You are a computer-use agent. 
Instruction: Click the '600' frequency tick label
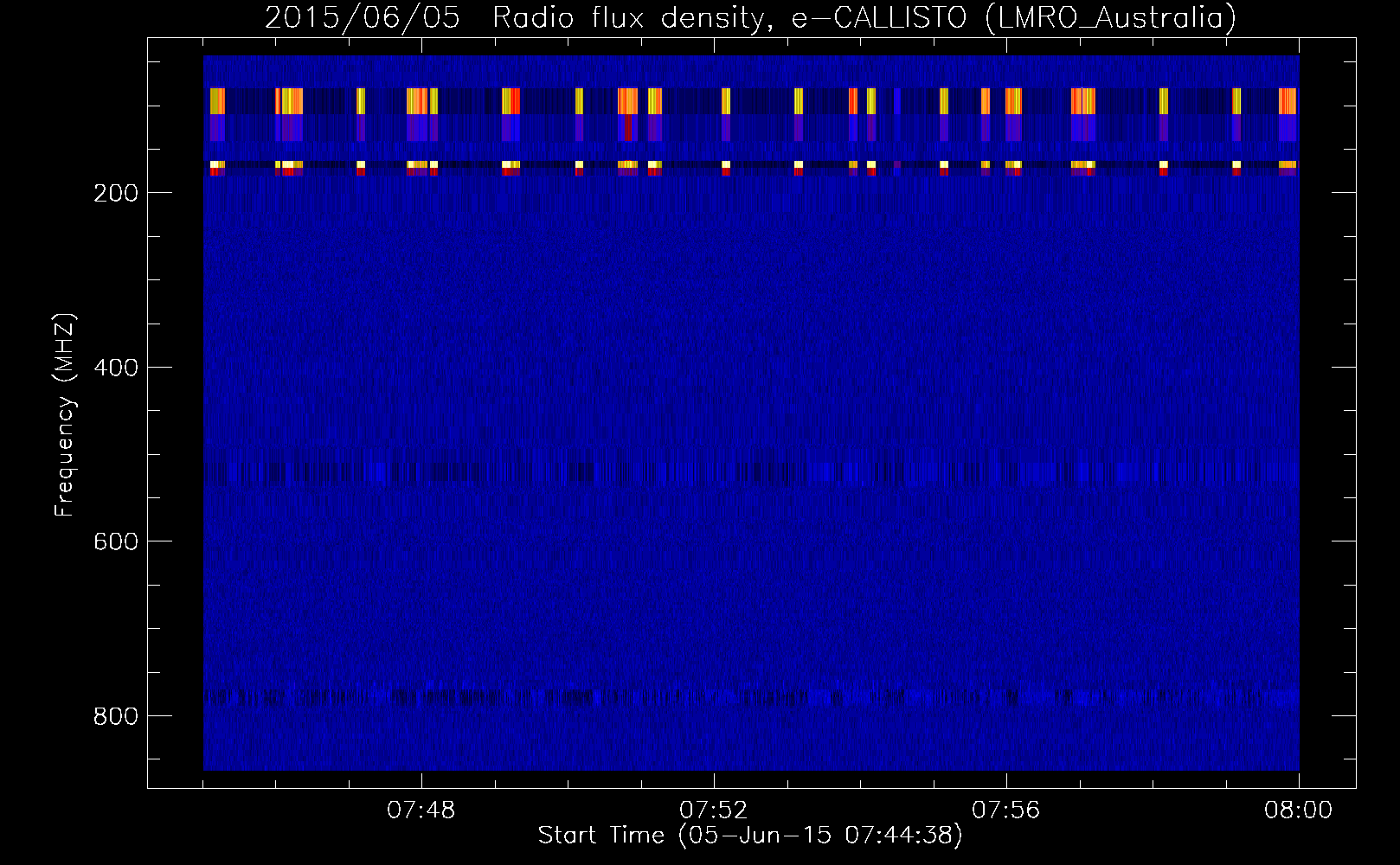click(115, 541)
